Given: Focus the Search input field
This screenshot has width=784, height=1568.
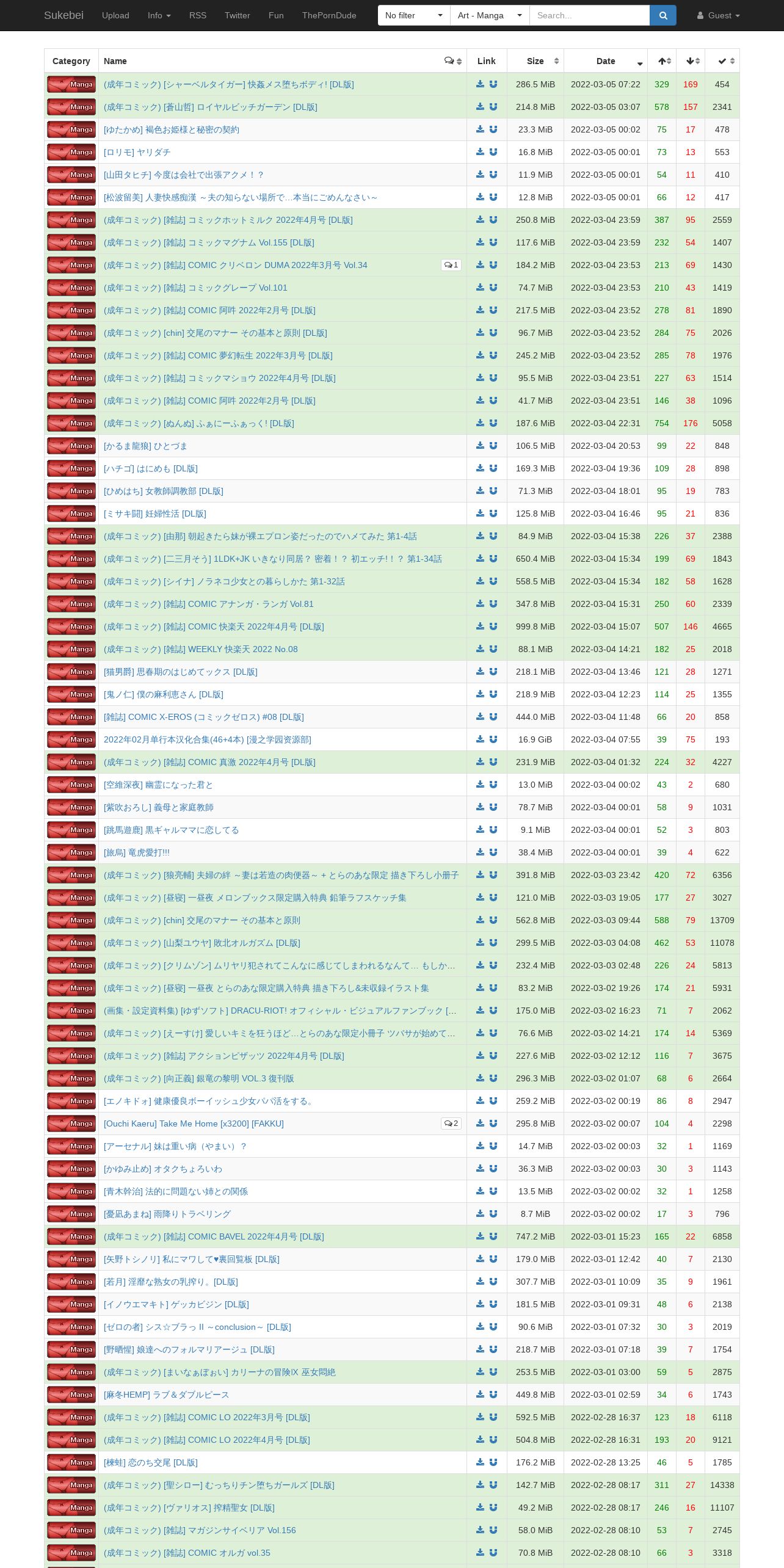Looking at the screenshot, I should click(x=589, y=15).
